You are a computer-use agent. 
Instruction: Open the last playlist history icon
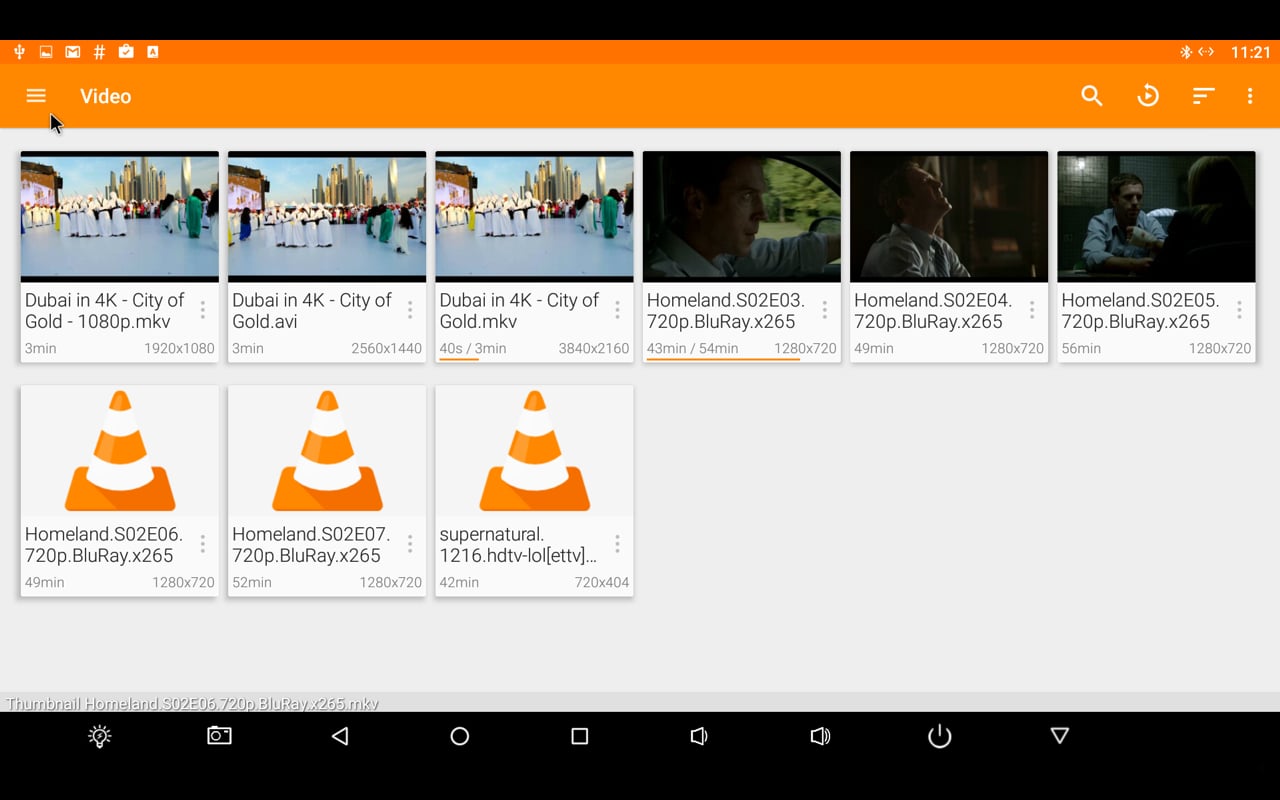(x=1148, y=96)
